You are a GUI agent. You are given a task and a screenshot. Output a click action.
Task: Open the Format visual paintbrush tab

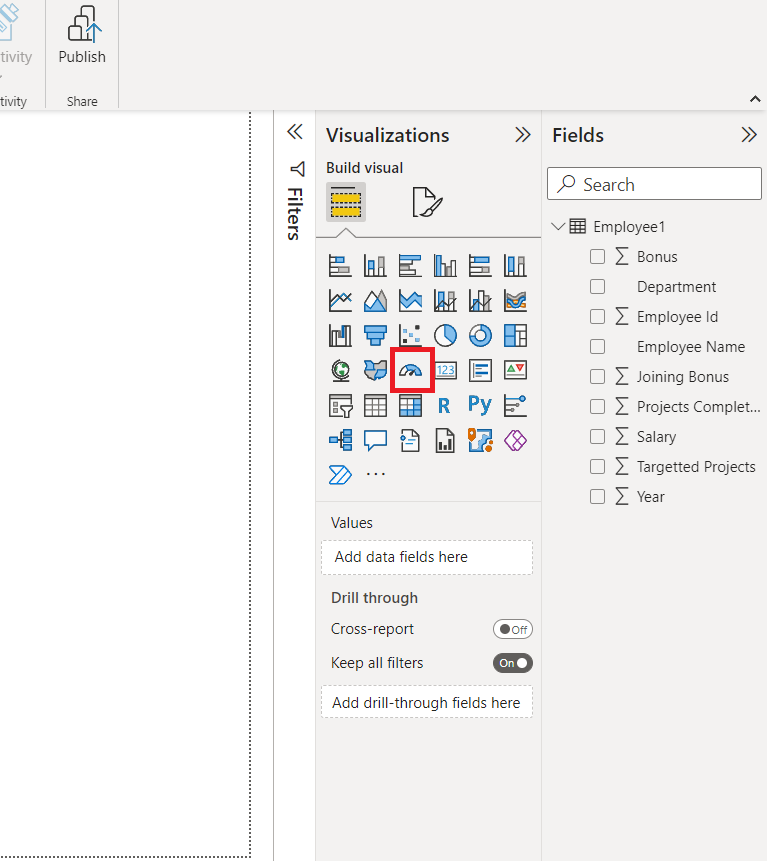coord(427,202)
